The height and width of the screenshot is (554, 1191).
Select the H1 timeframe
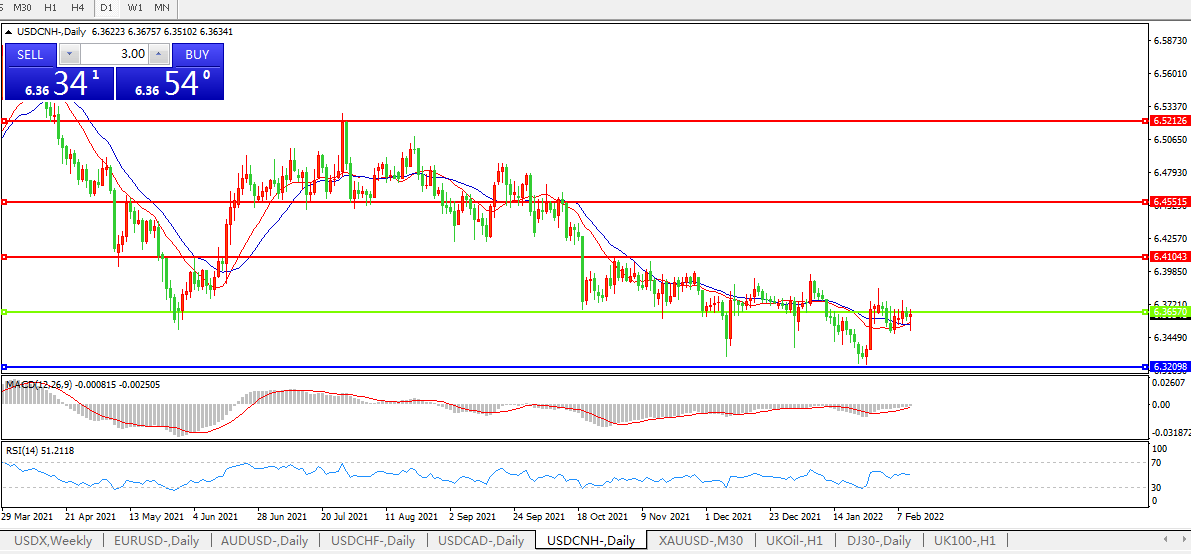point(50,8)
